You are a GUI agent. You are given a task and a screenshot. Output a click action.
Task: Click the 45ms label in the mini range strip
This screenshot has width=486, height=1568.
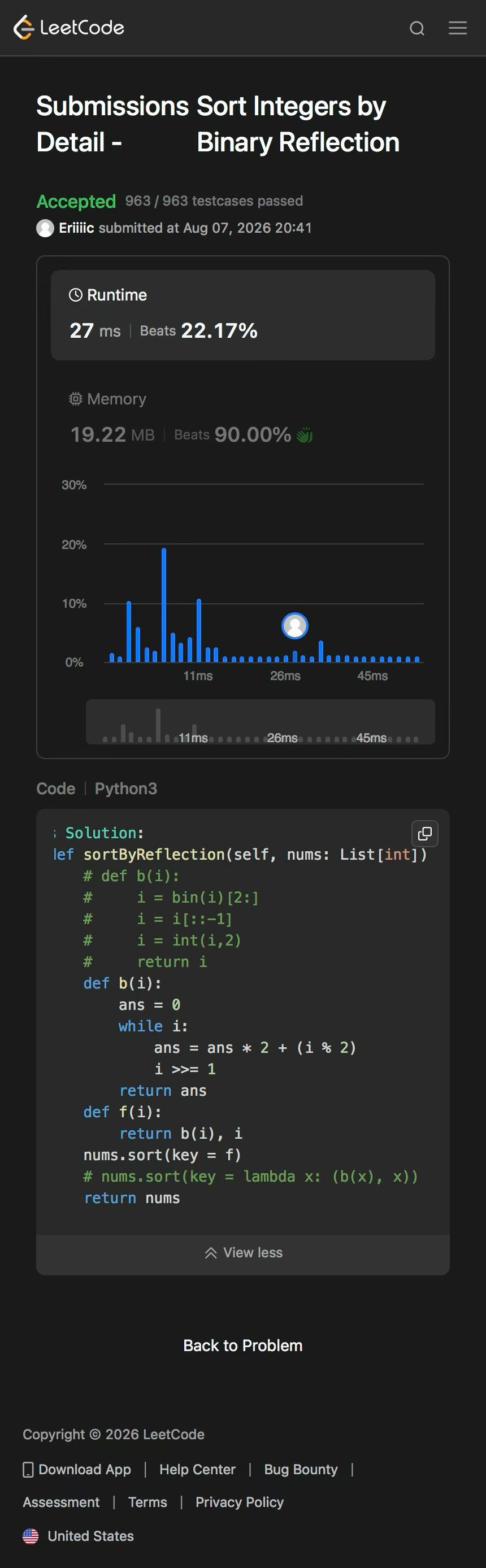[371, 738]
